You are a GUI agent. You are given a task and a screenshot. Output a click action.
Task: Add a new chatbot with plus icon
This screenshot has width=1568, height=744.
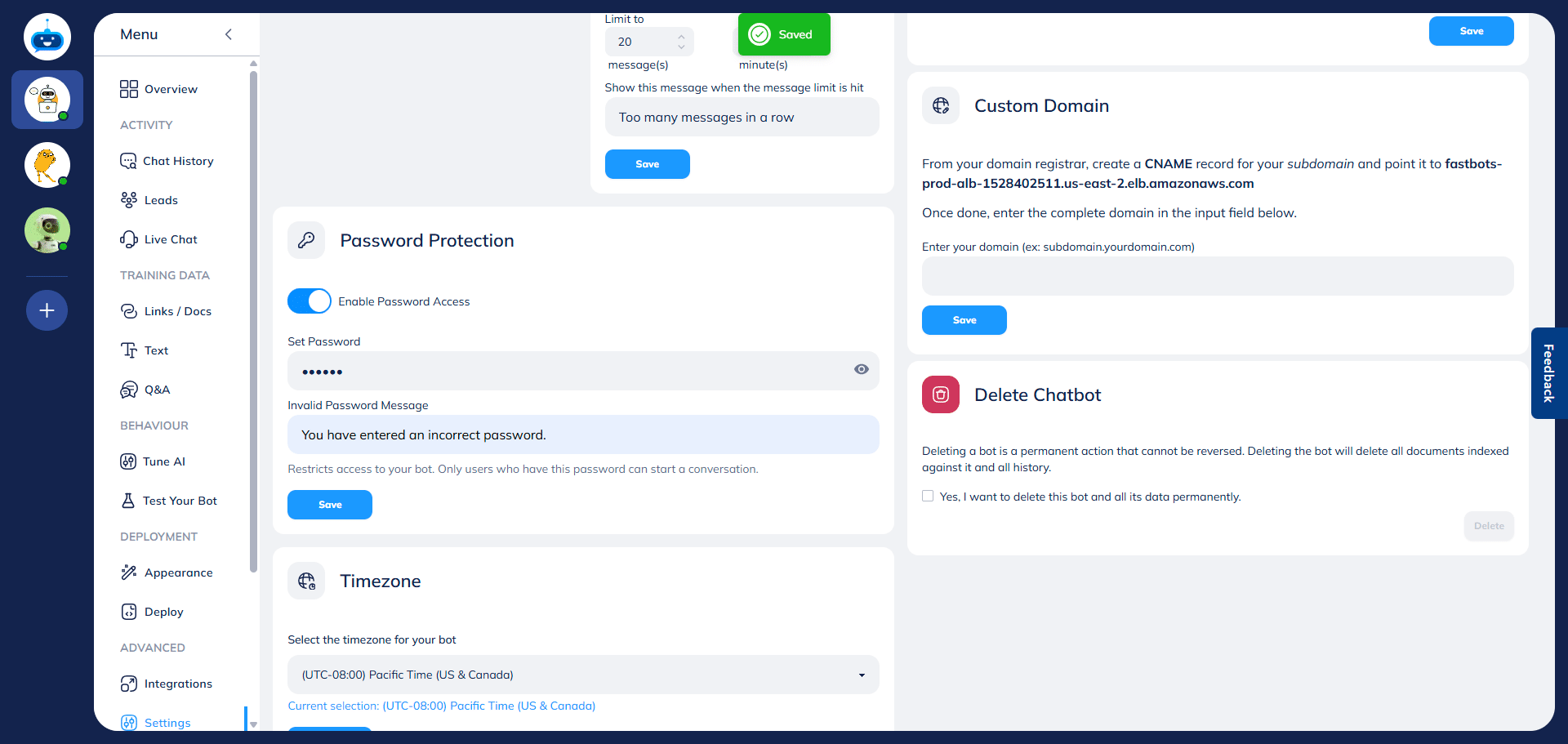(x=47, y=310)
